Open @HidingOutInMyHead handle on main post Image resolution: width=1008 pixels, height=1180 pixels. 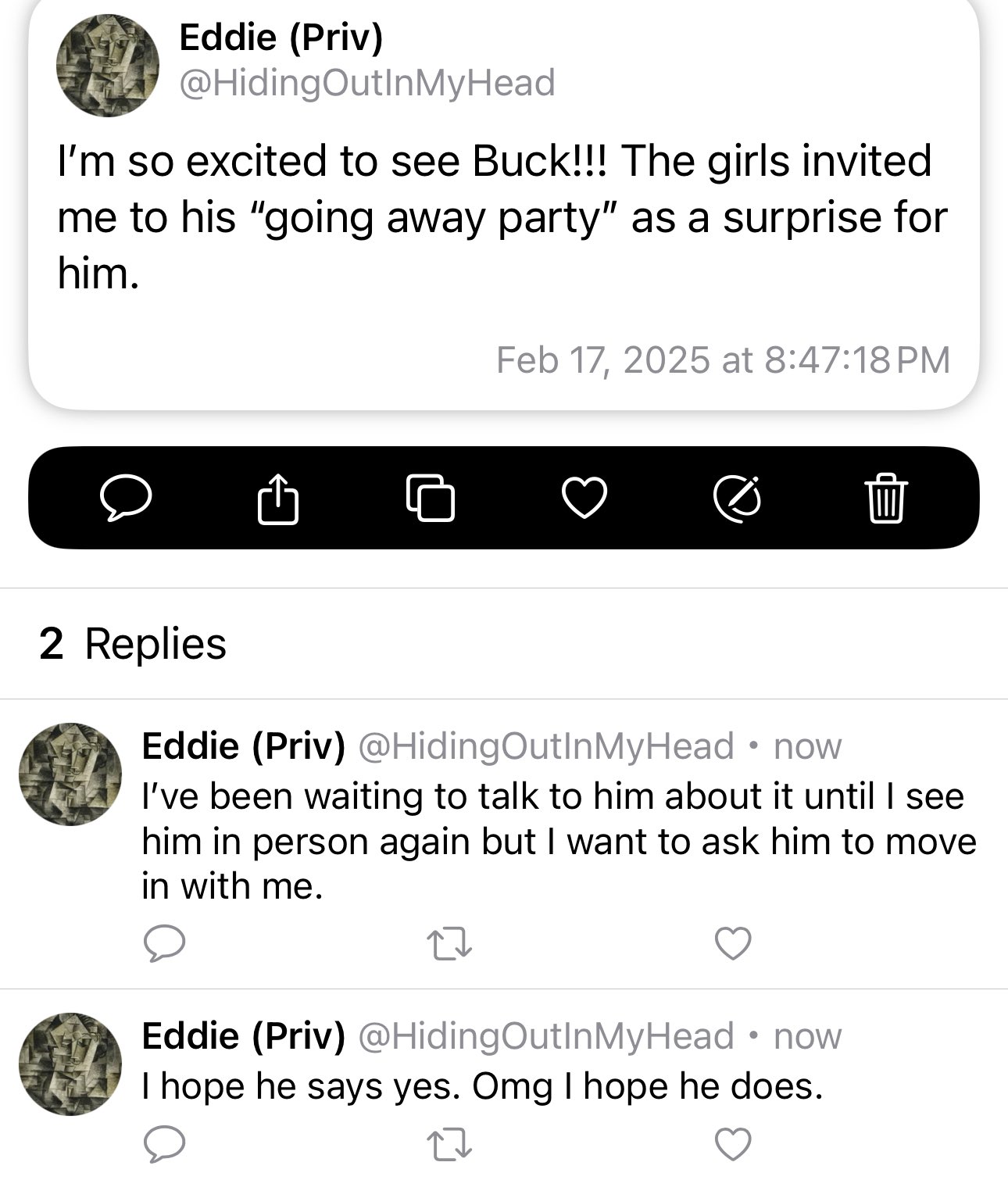point(367,83)
